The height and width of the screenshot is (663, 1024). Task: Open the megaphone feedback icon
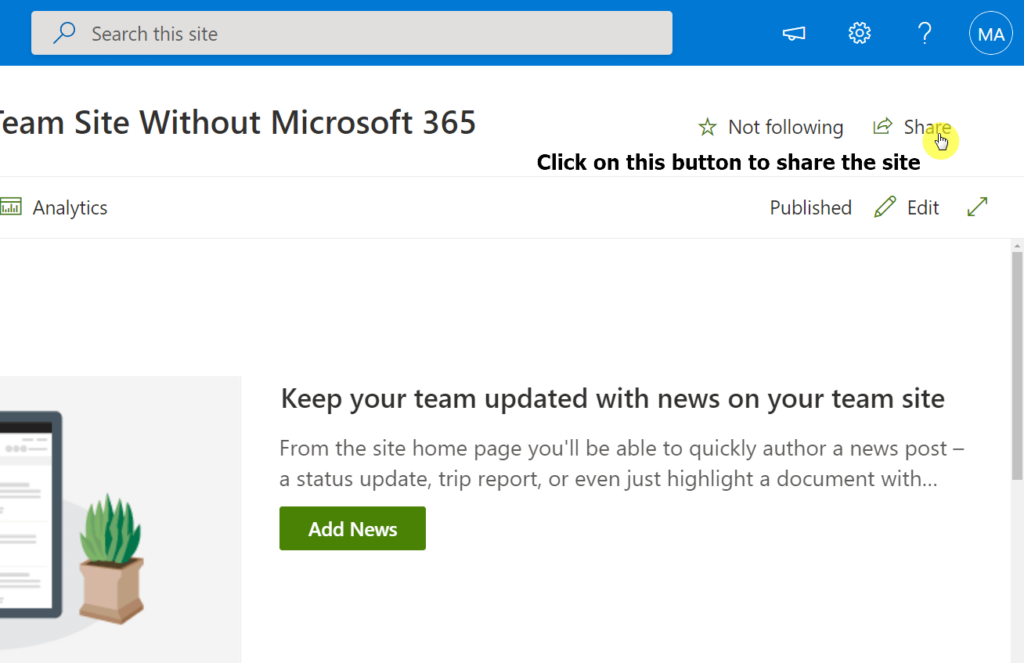coord(793,33)
